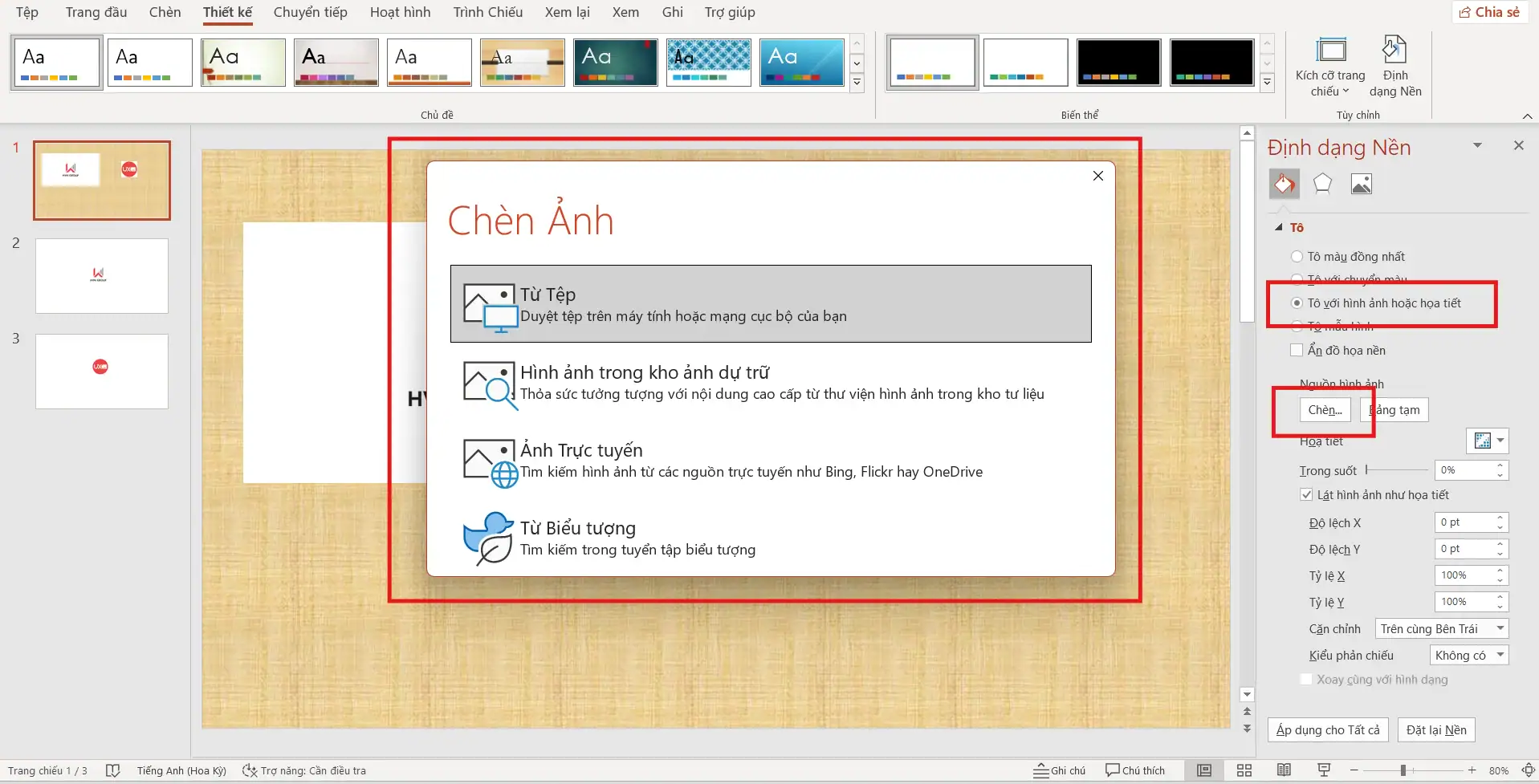Open the shape effects pentagon icon in Định dạng Nền
The width and height of the screenshot is (1539, 784).
point(1322,184)
